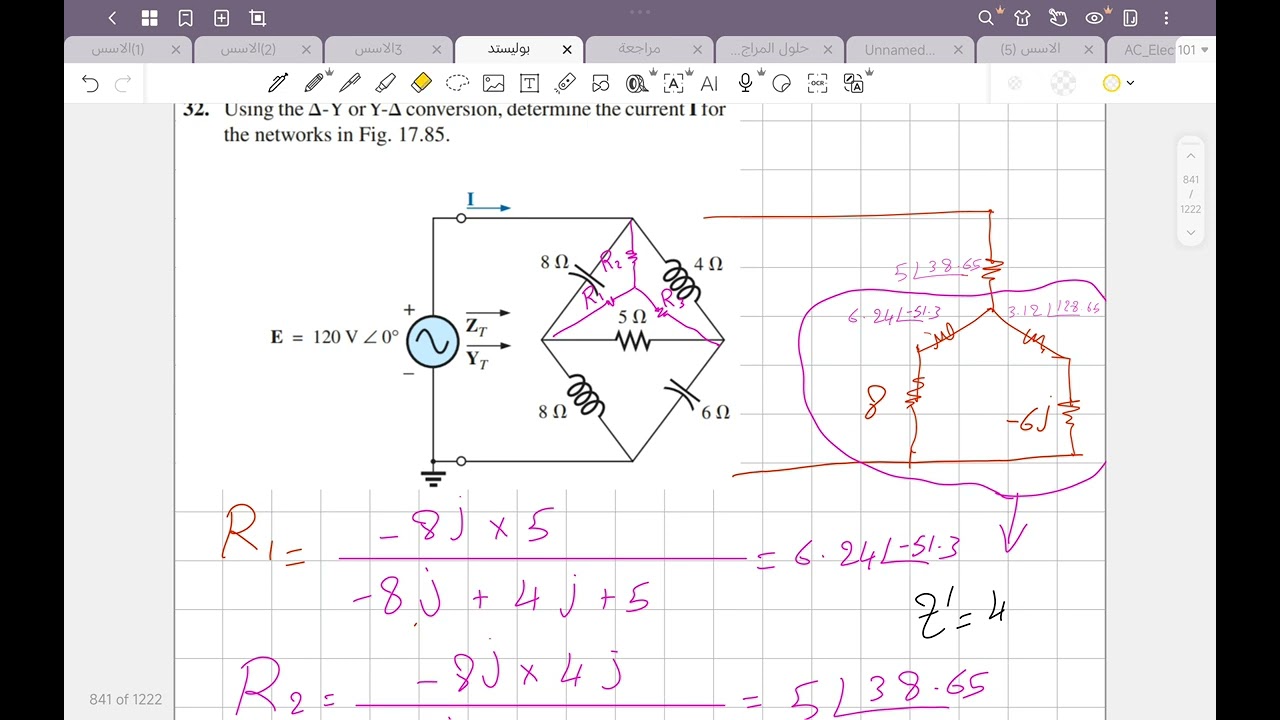Open search with the magnifier icon
The width and height of the screenshot is (1280, 720).
pos(986,18)
